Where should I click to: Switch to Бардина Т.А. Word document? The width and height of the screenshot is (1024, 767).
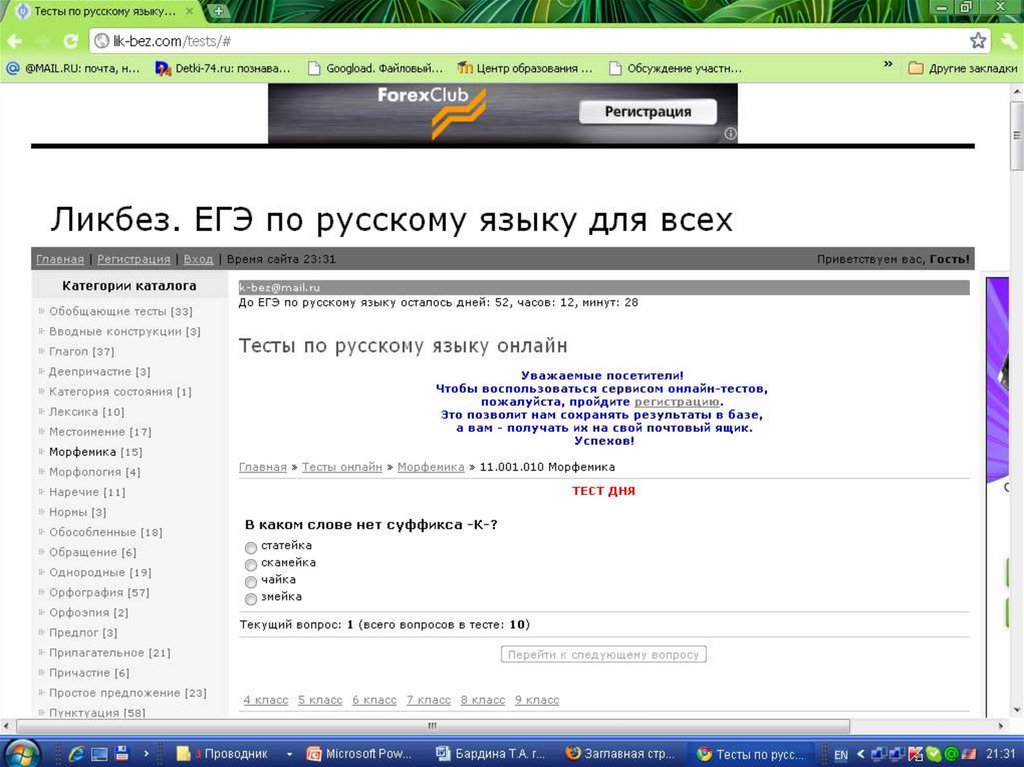click(x=491, y=753)
